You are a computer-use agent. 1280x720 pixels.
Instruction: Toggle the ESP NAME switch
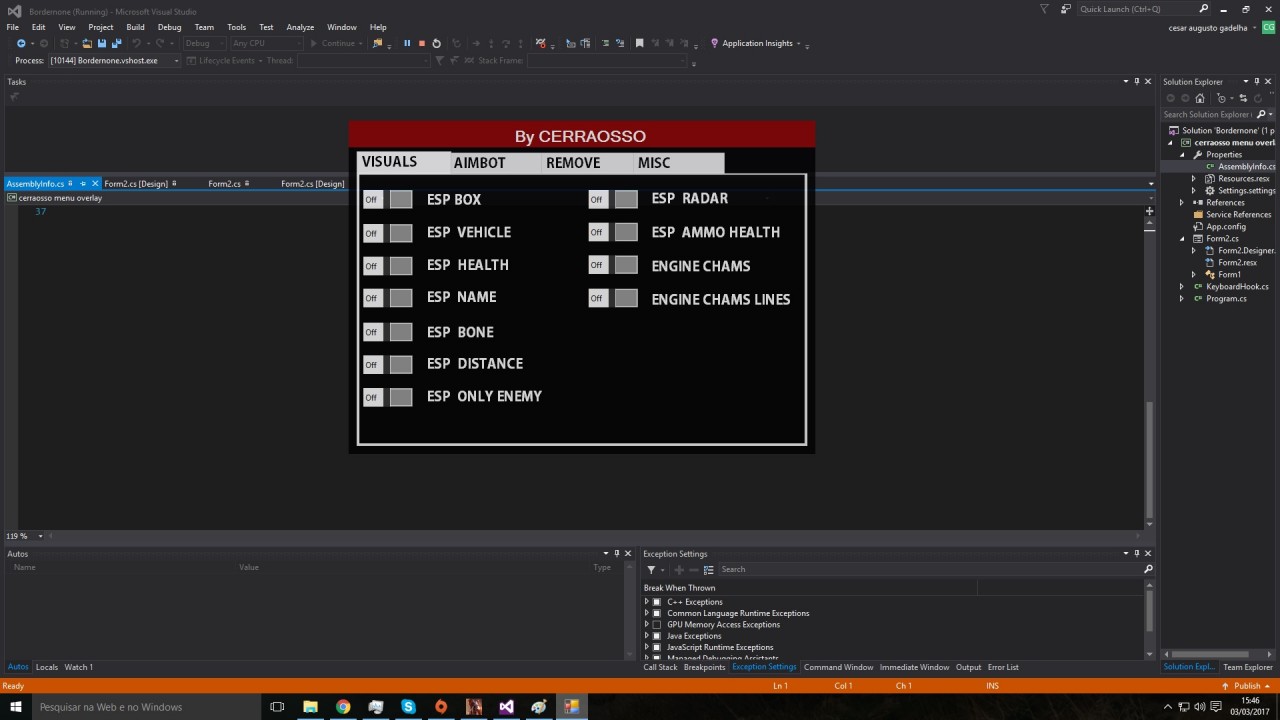387,298
